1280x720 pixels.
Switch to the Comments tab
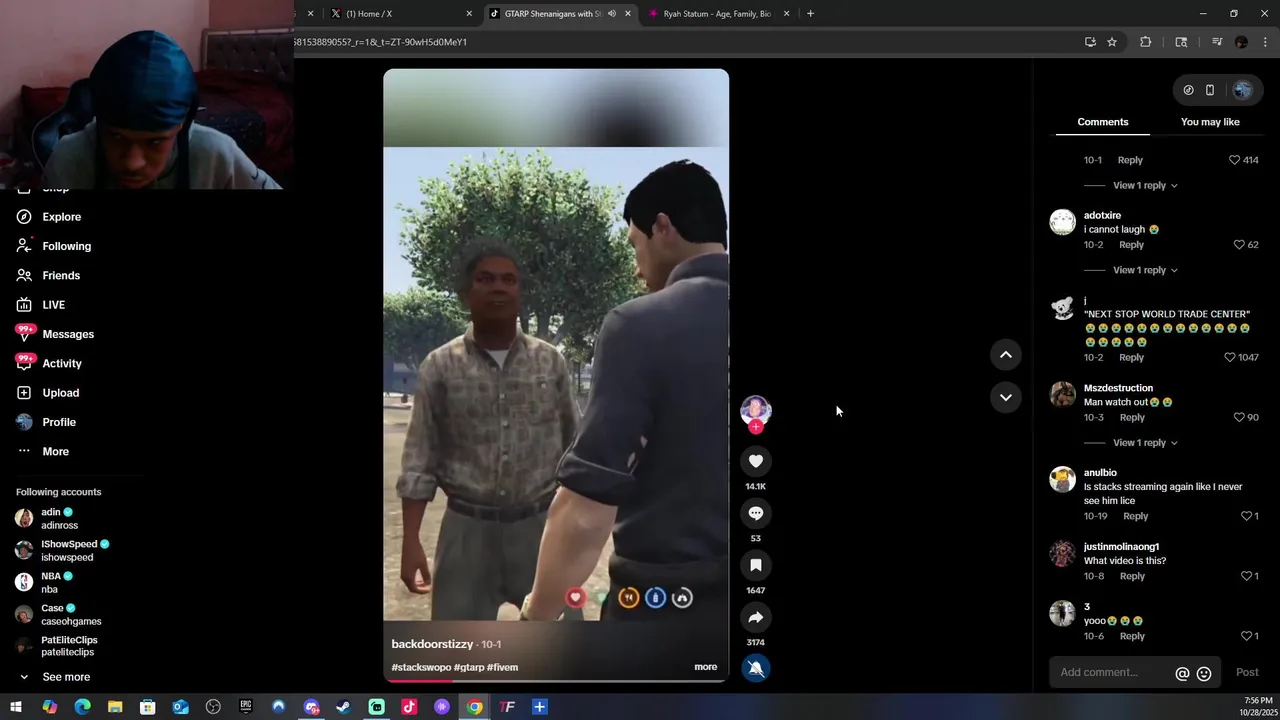[1102, 122]
